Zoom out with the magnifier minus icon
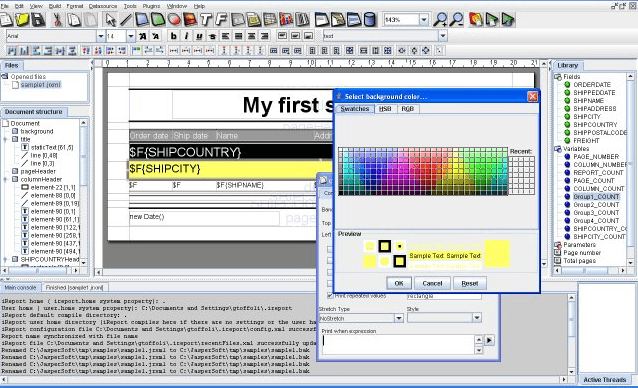This screenshot has width=638, height=388. coord(457,20)
